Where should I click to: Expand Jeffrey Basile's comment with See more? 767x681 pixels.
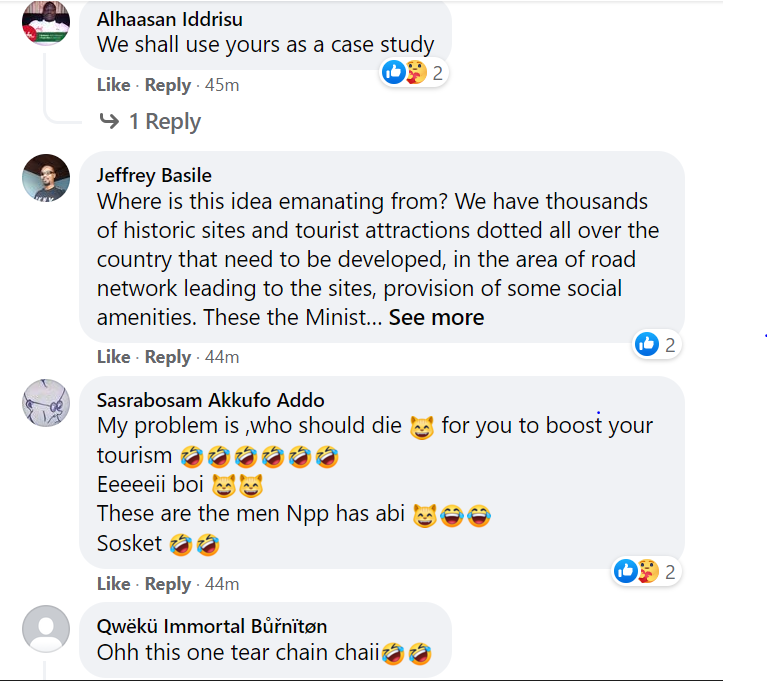436,318
